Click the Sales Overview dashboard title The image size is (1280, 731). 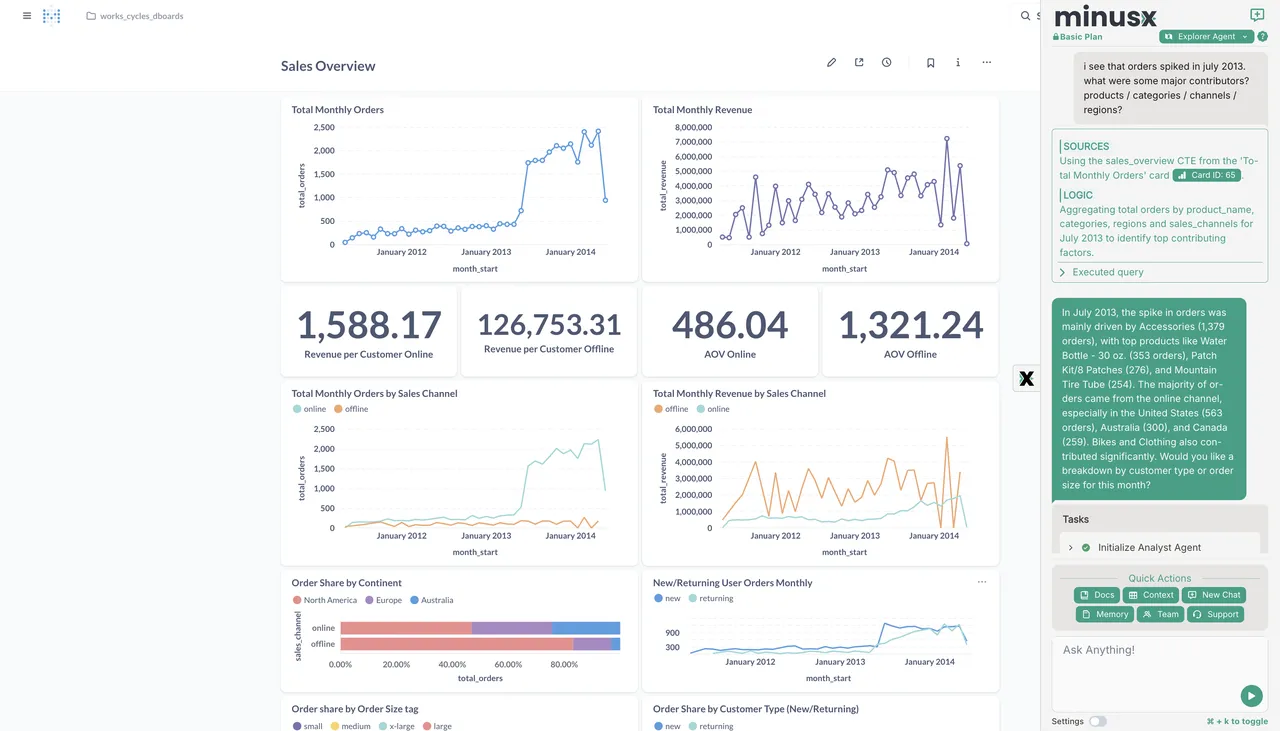tap(328, 66)
